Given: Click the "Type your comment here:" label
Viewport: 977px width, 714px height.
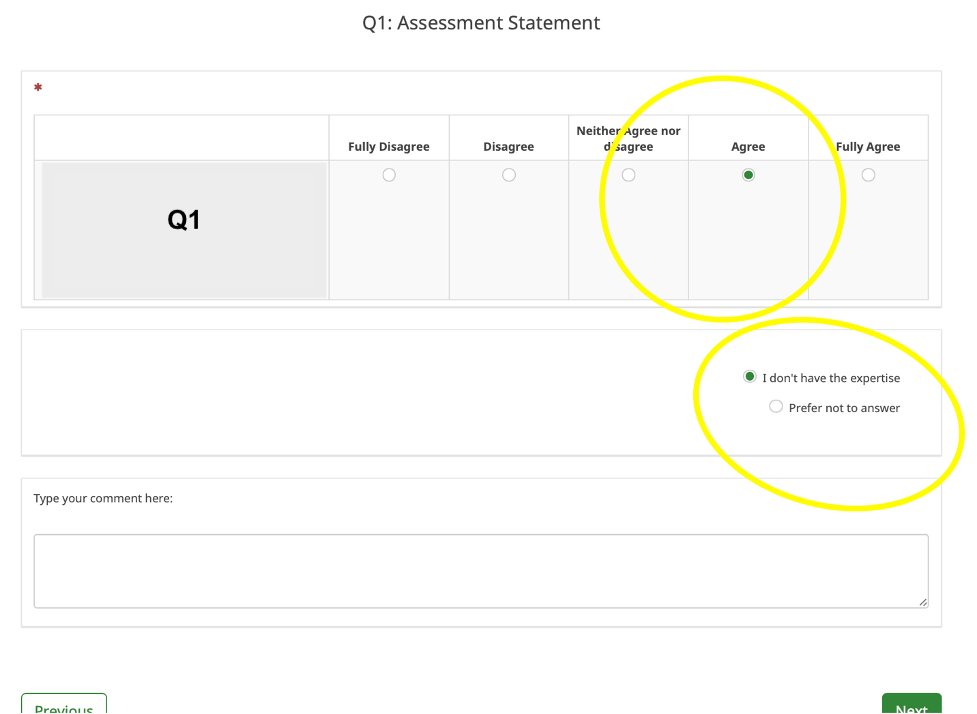Looking at the screenshot, I should (x=103, y=498).
